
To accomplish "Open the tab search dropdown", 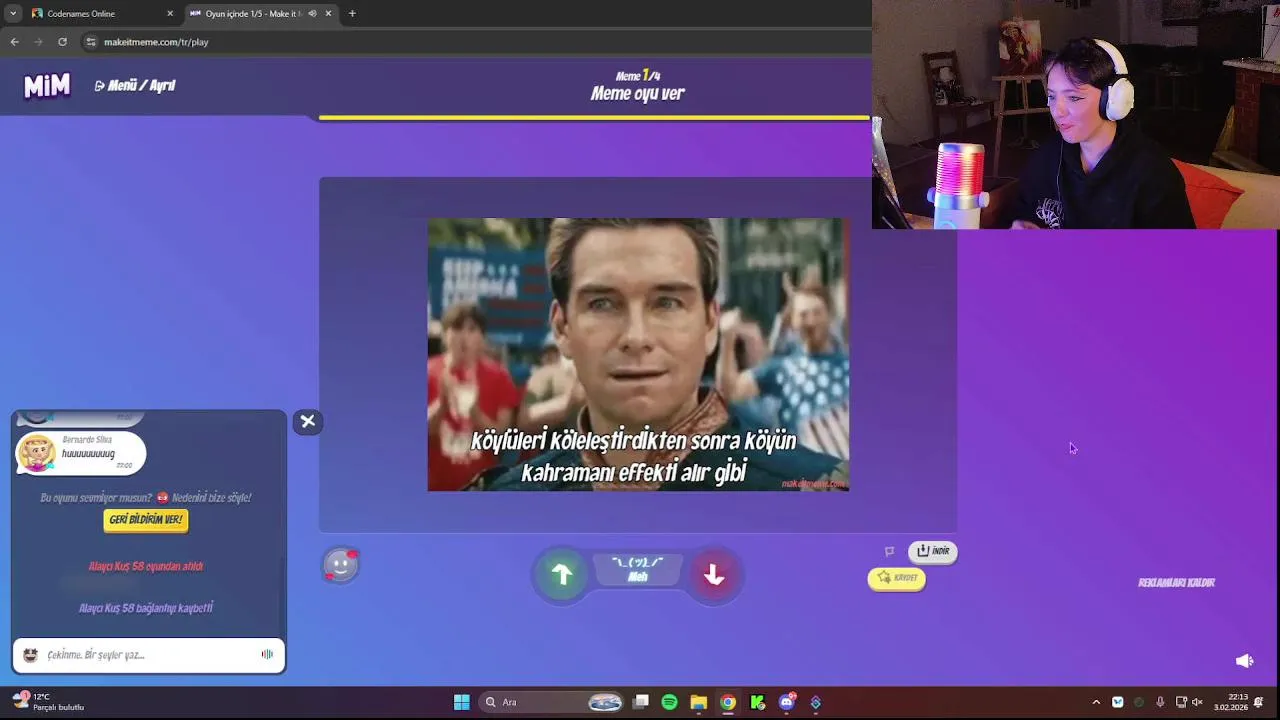I will tap(12, 13).
